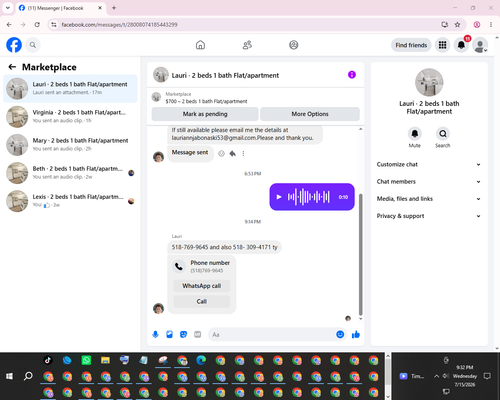Expand Chat members section
This screenshot has height=400, width=500.
[429, 182]
